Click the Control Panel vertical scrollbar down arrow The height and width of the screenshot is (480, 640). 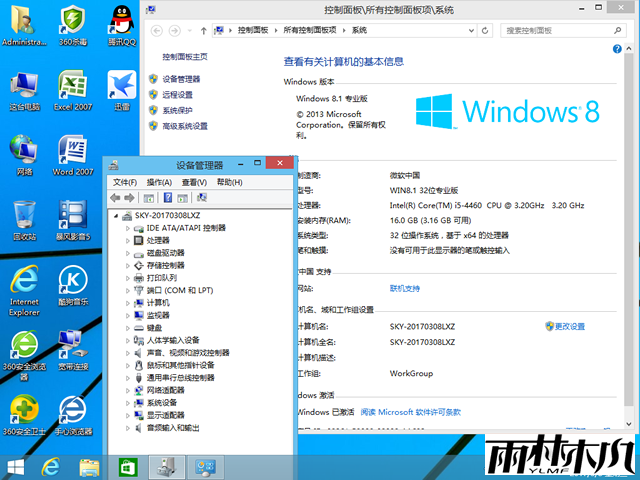pos(629,424)
